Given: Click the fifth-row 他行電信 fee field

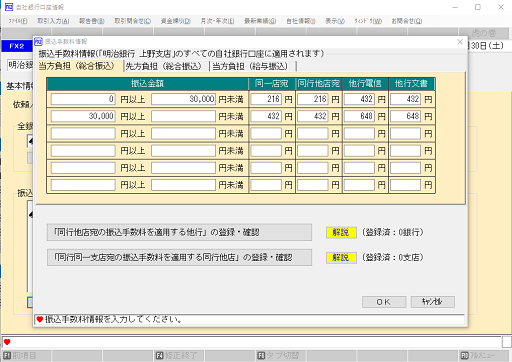Looking at the screenshot, I should coord(359,168).
